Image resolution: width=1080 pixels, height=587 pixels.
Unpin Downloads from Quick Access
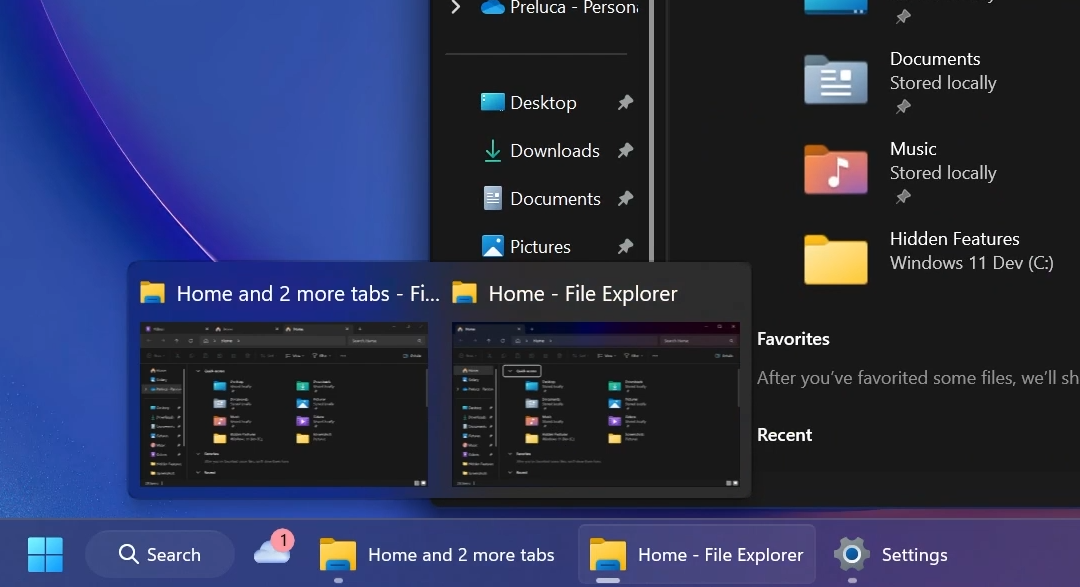pos(626,150)
